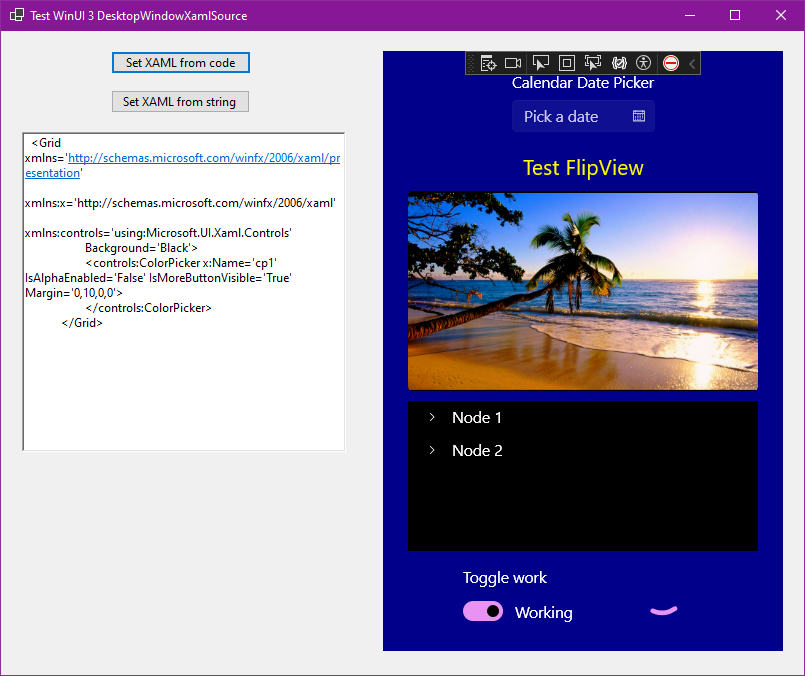
Task: Click the red disable icon in the toolbar
Action: pyautogui.click(x=670, y=62)
